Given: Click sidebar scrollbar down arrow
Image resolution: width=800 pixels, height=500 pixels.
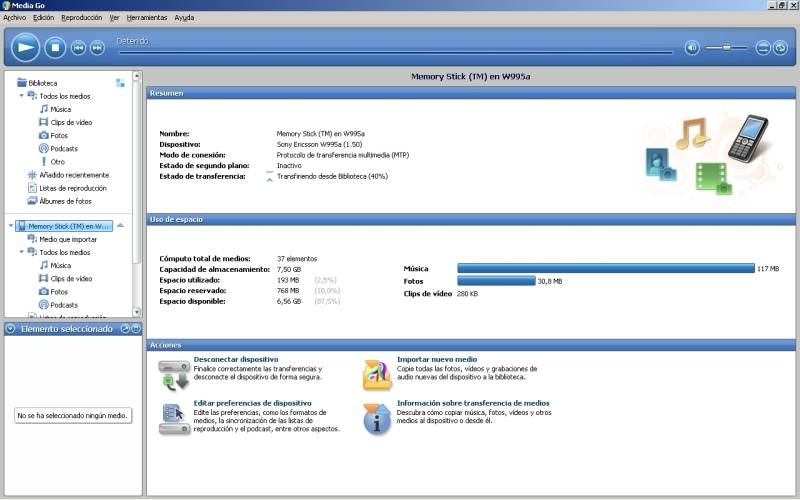Looking at the screenshot, I should pos(136,312).
